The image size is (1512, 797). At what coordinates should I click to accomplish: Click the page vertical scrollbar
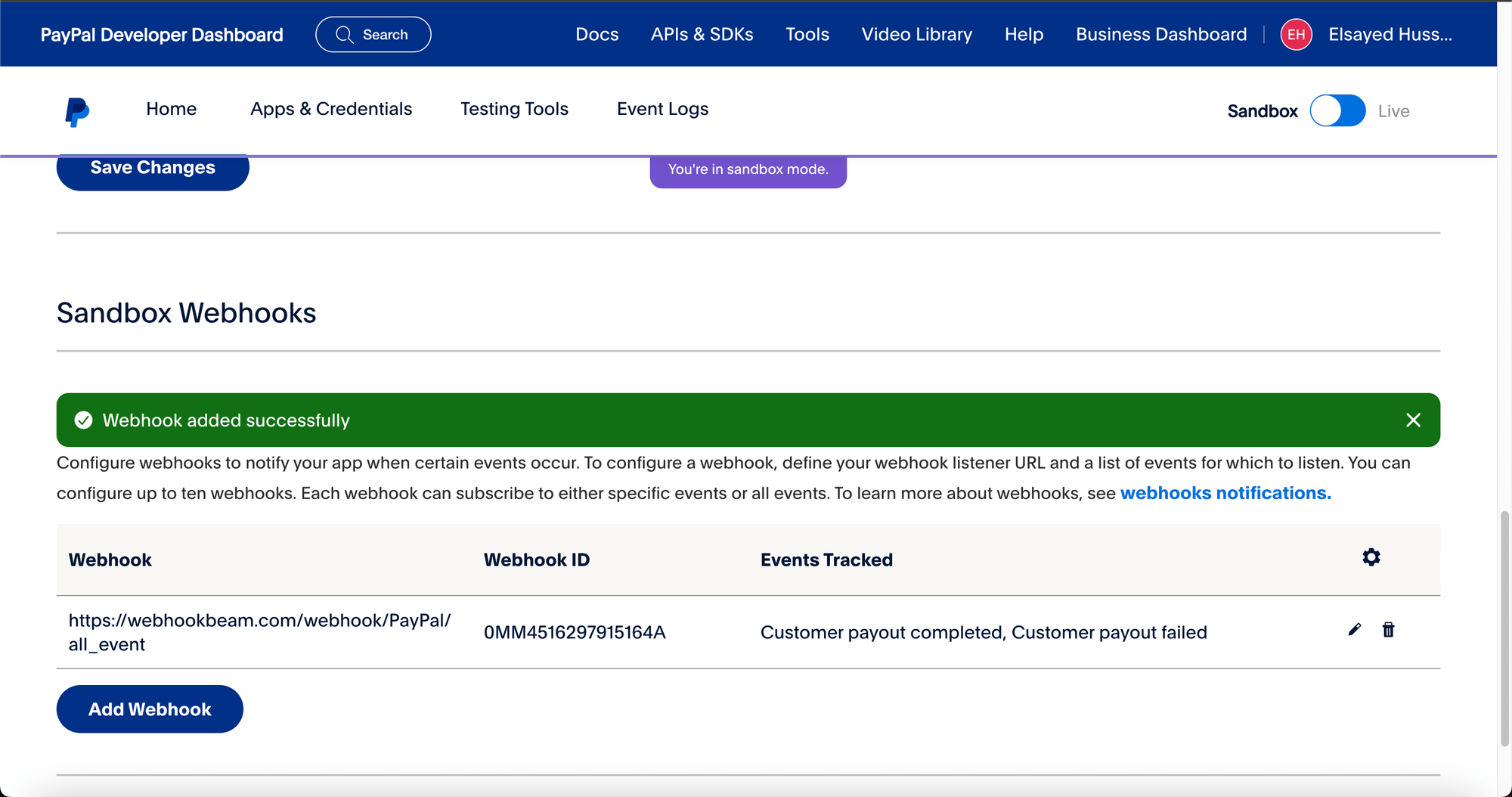click(1504, 628)
